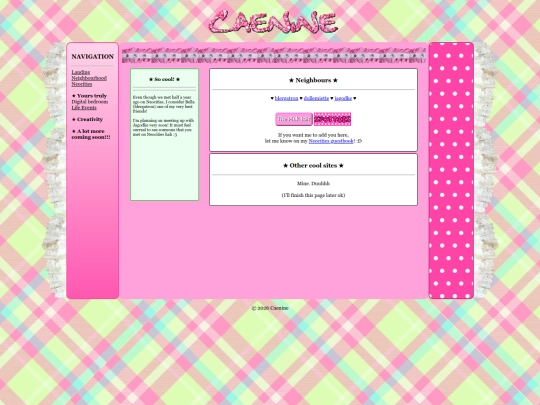
Task: Visit neighbour jagodka's site
Action: click(343, 98)
